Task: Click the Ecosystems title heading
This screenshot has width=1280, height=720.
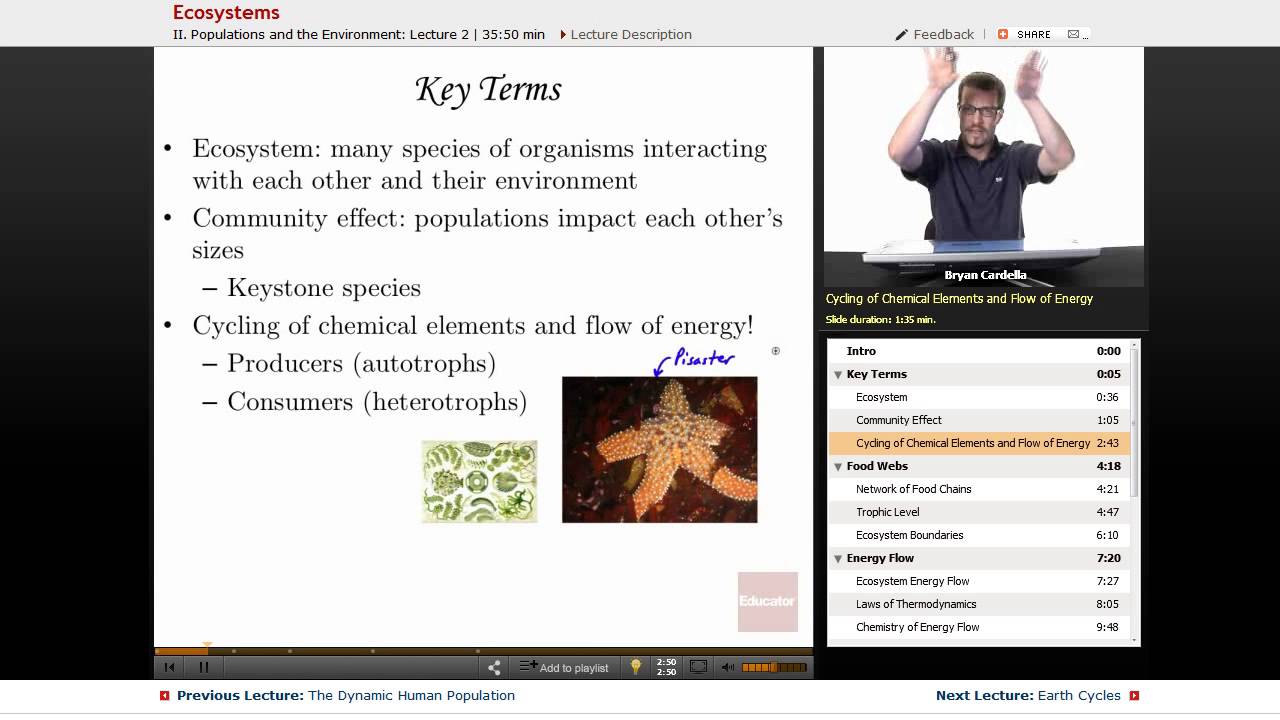Action: pyautogui.click(x=226, y=13)
